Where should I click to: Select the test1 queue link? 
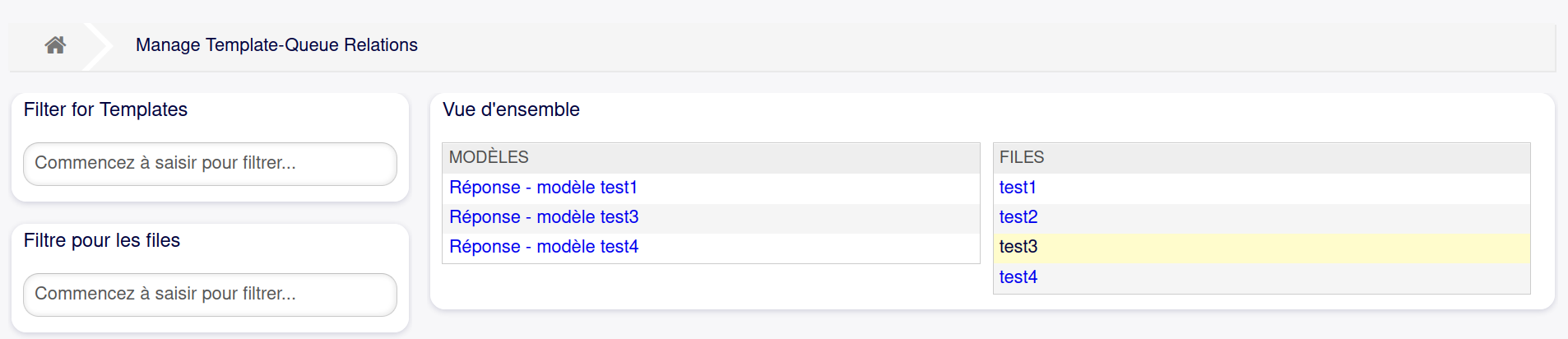[1018, 188]
